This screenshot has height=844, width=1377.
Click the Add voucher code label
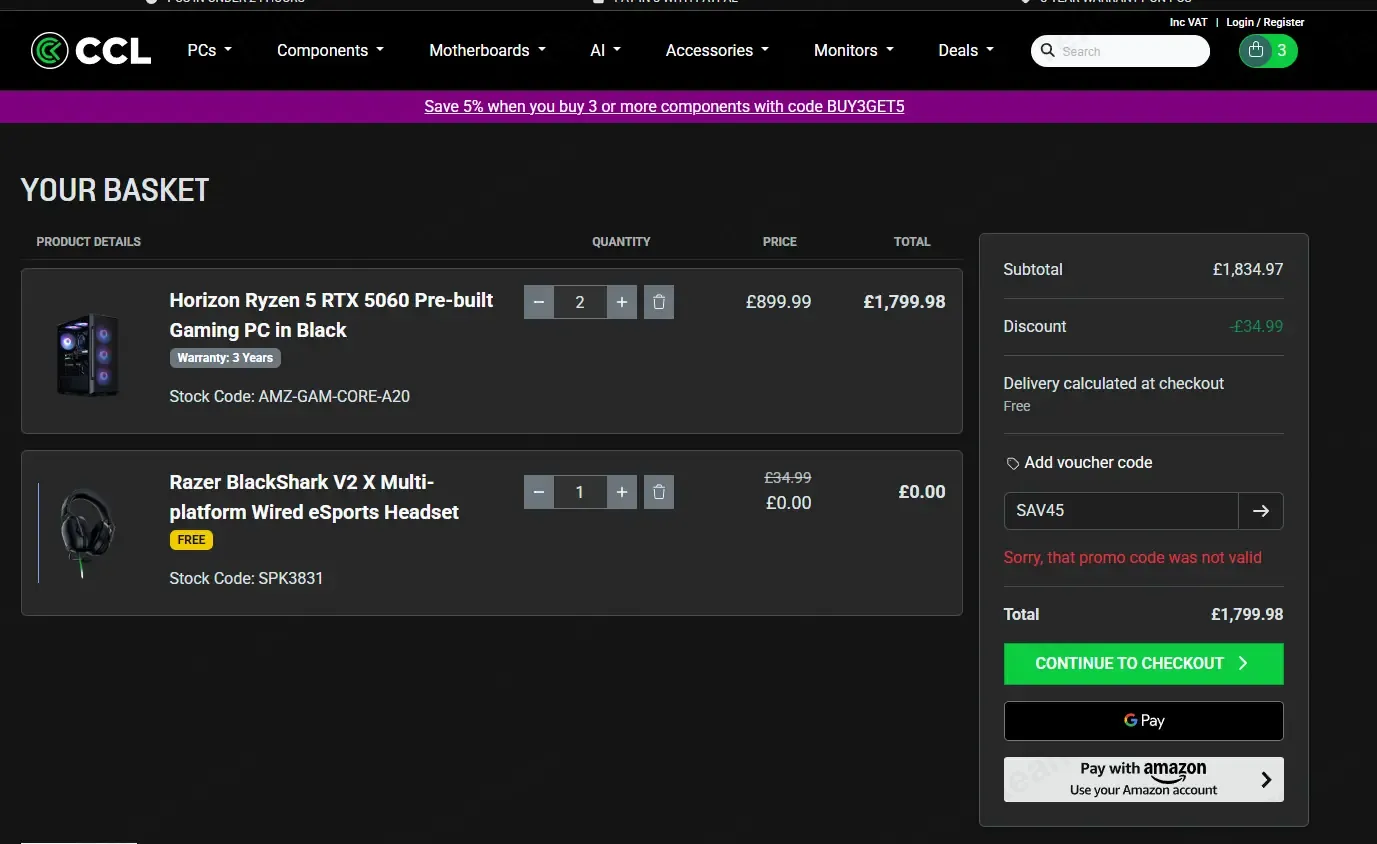1088,463
